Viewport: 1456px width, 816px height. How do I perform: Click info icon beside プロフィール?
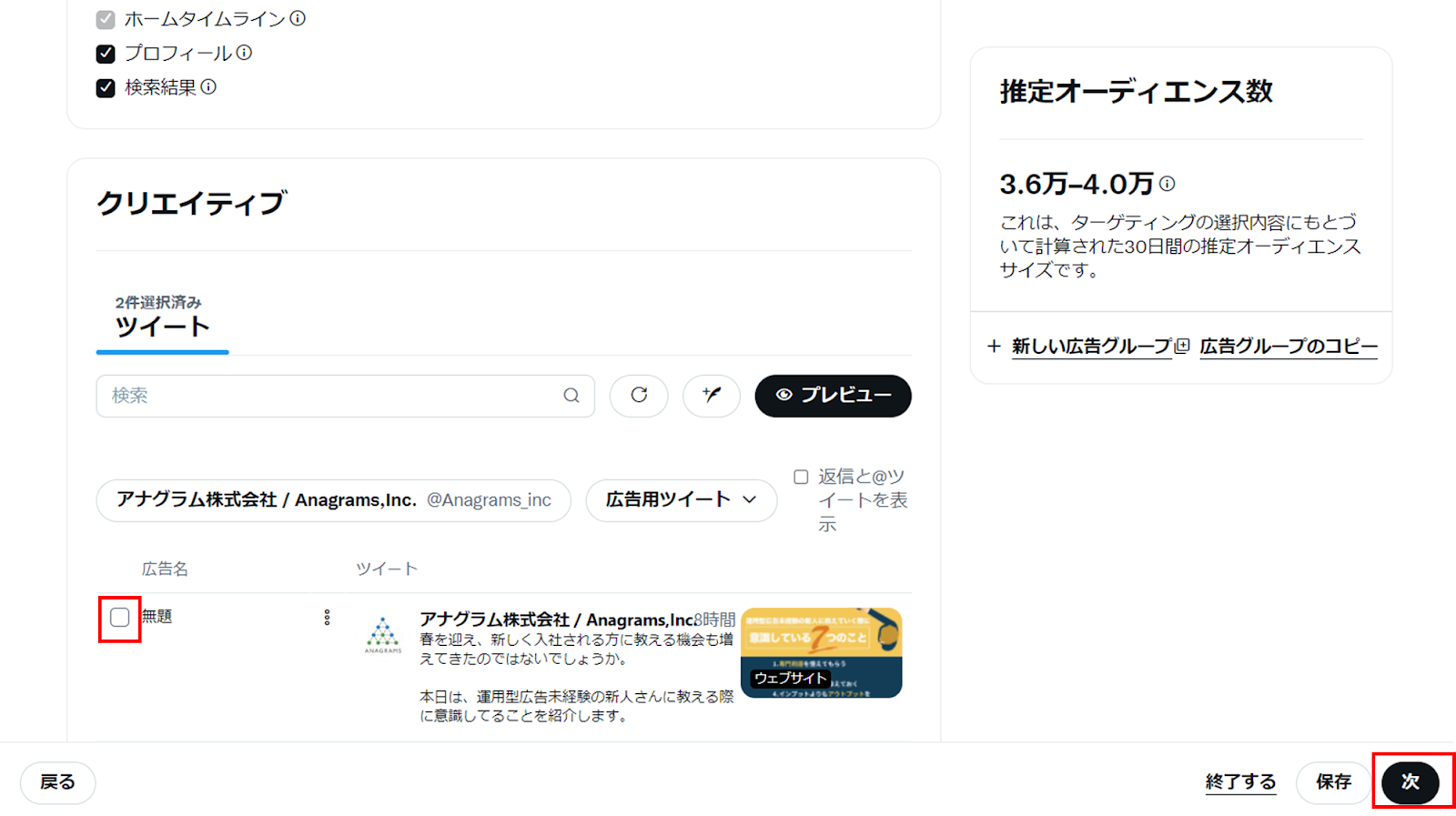coord(244,53)
